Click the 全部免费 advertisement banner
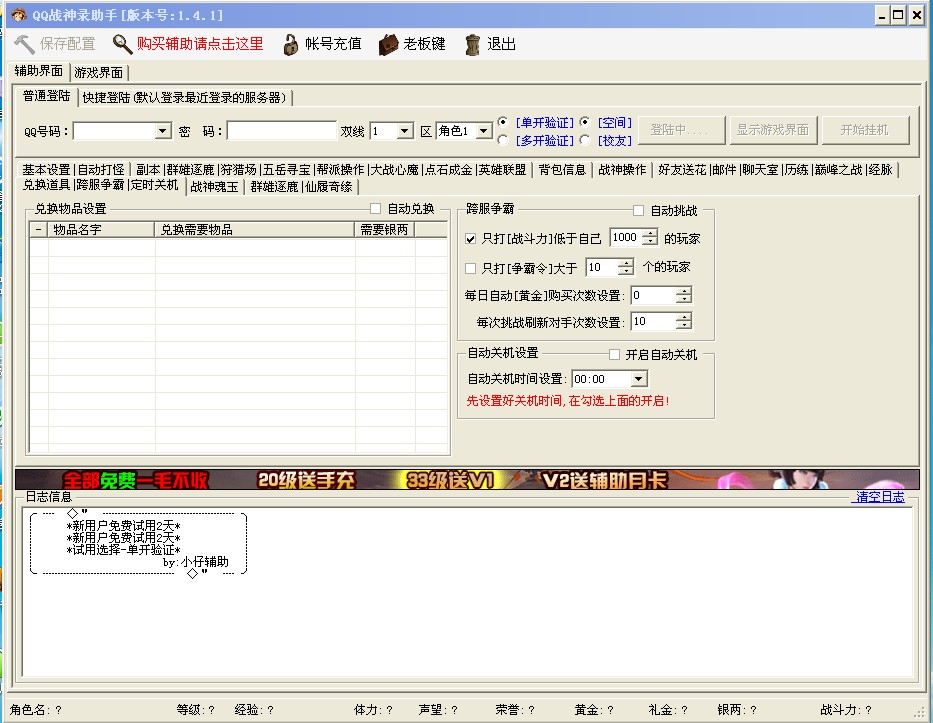Screen dimensions: 933x723 [467, 480]
